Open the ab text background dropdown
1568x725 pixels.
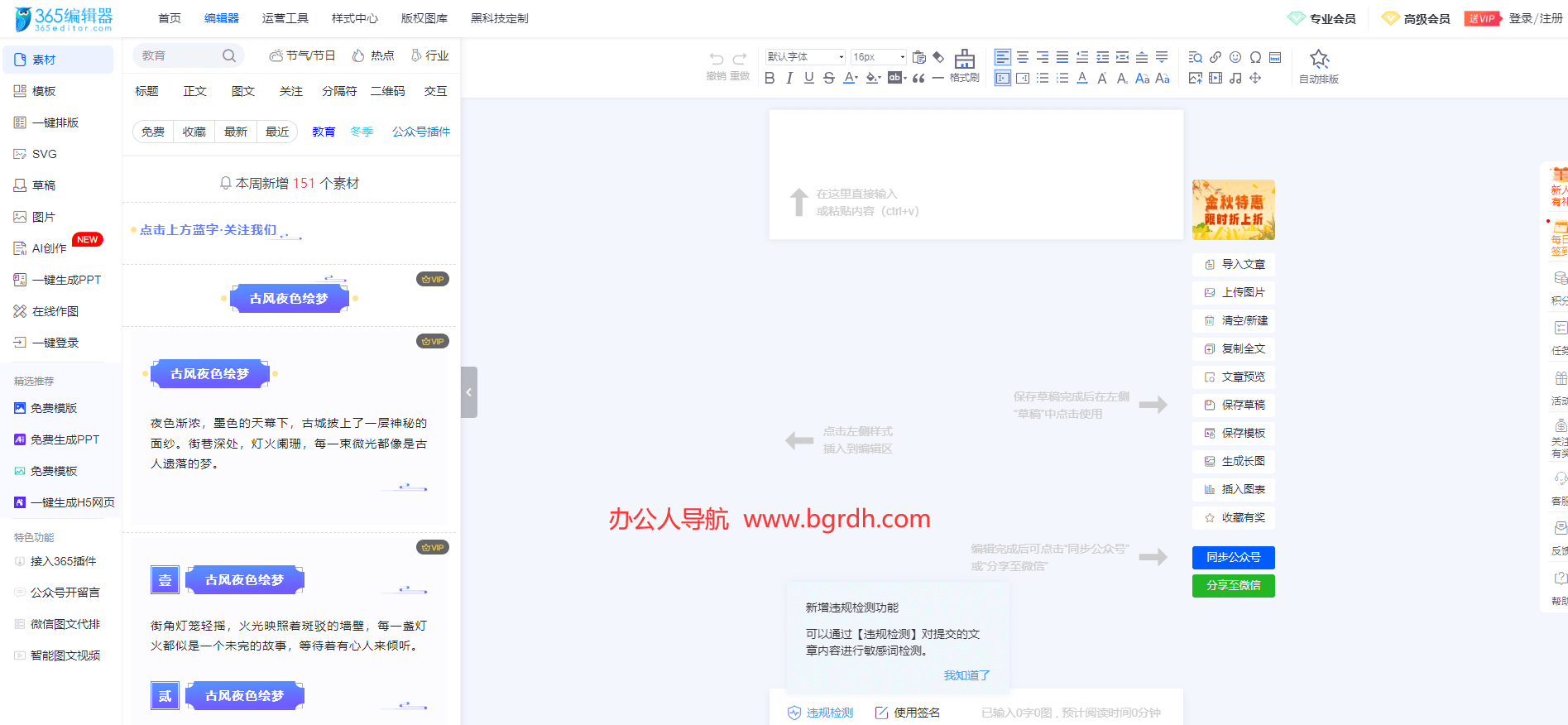[897, 79]
